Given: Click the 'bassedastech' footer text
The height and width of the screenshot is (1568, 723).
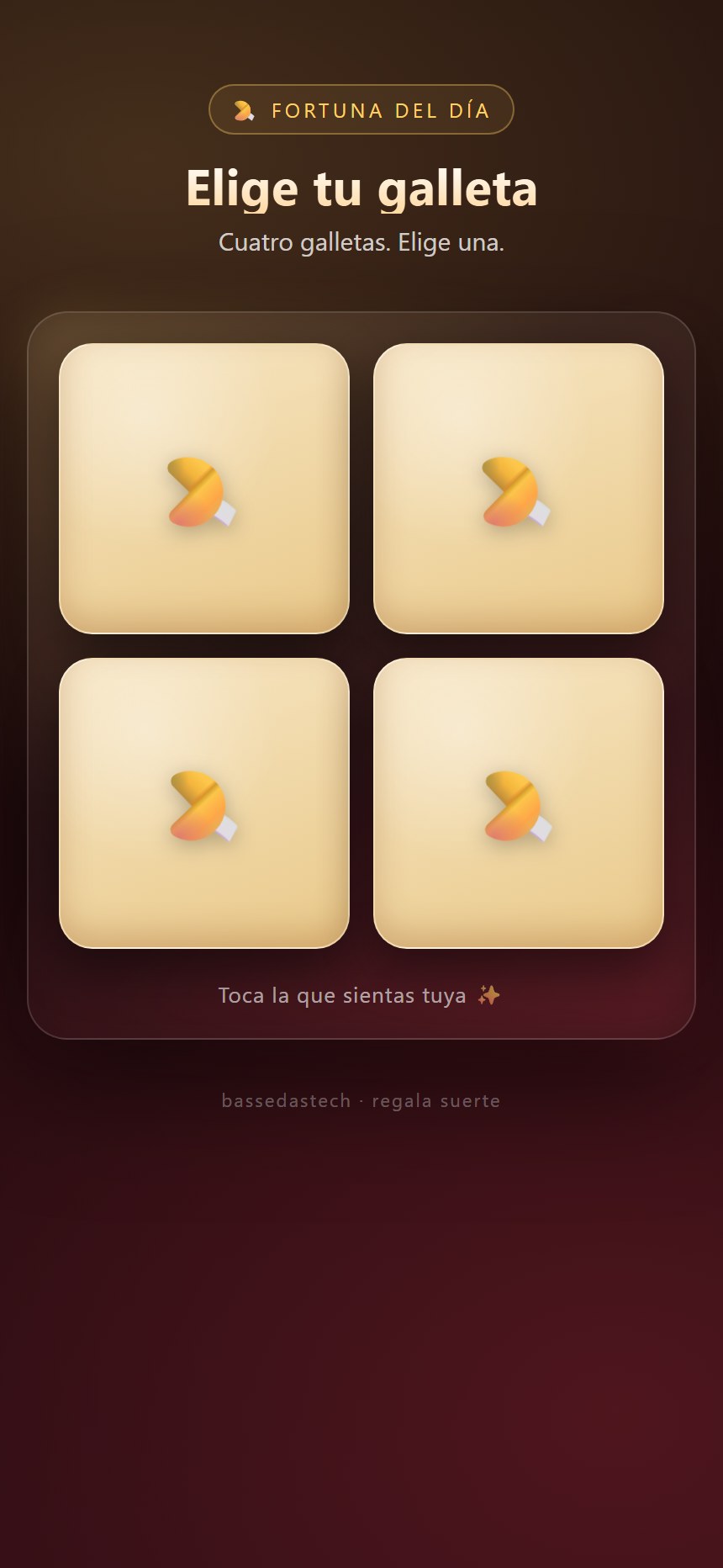Looking at the screenshot, I should pos(286,1101).
